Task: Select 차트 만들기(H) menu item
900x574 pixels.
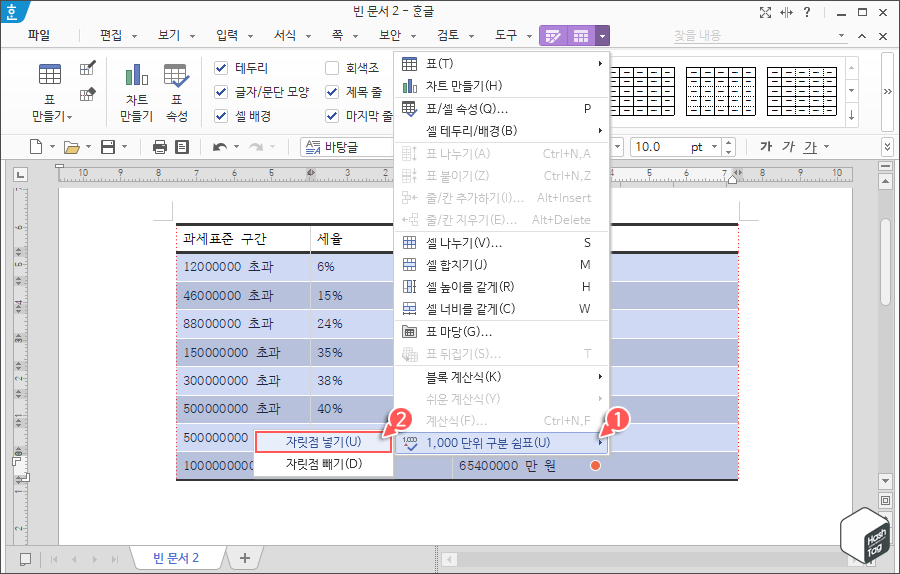Action: 502,86
